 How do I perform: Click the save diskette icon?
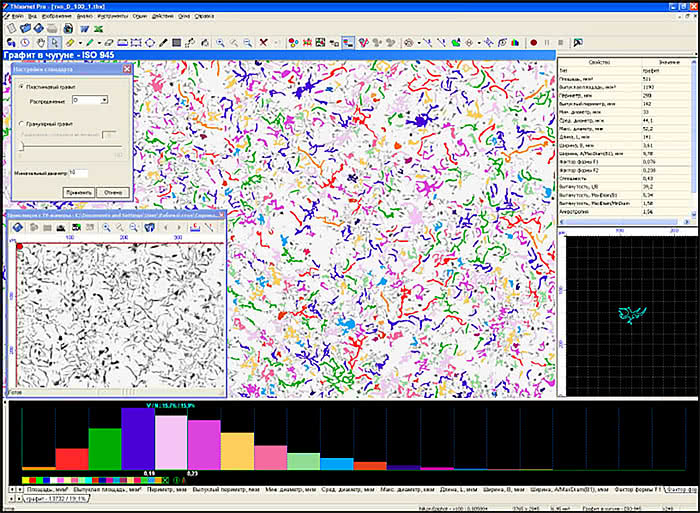pyautogui.click(x=38, y=29)
